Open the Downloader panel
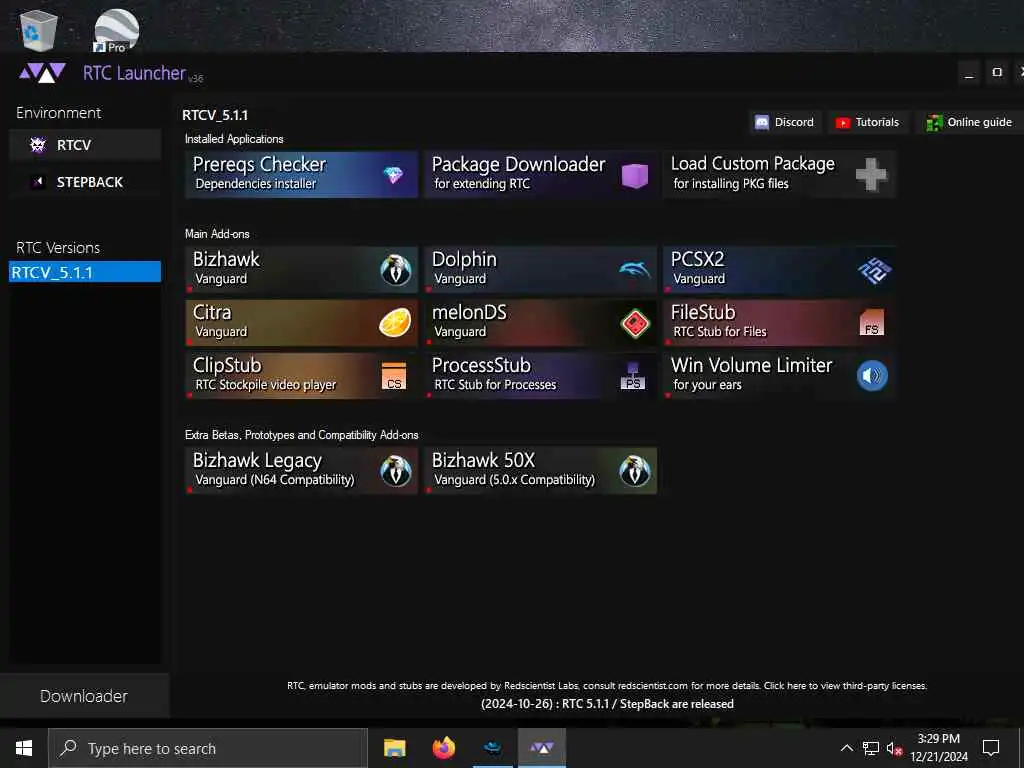This screenshot has height=768, width=1024. [84, 696]
